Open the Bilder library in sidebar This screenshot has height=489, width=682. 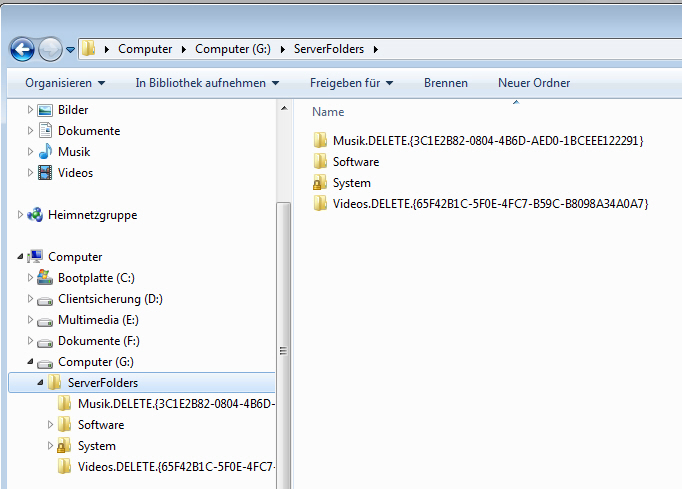72,110
